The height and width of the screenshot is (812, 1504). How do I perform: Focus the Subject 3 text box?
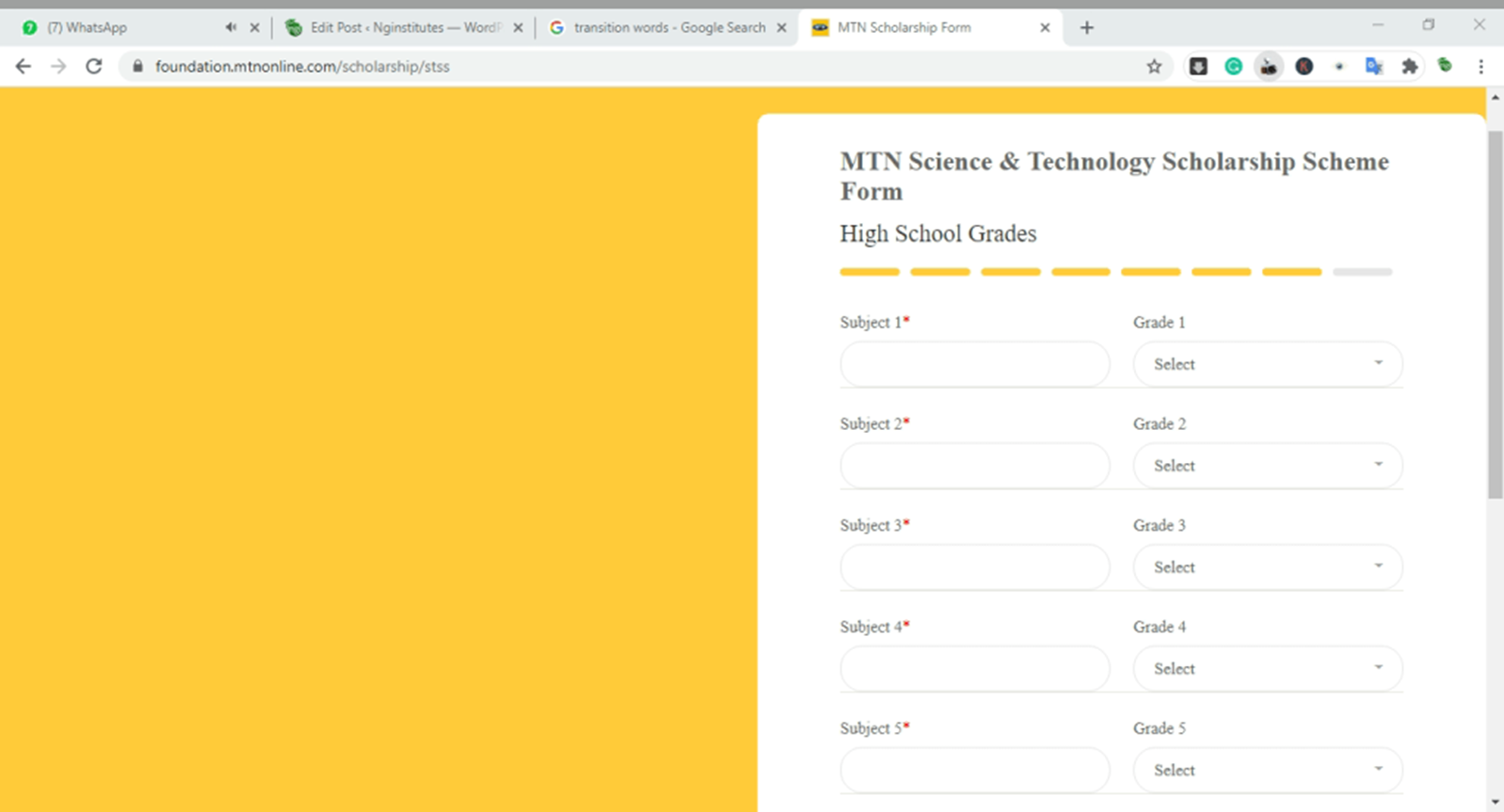pyautogui.click(x=975, y=567)
